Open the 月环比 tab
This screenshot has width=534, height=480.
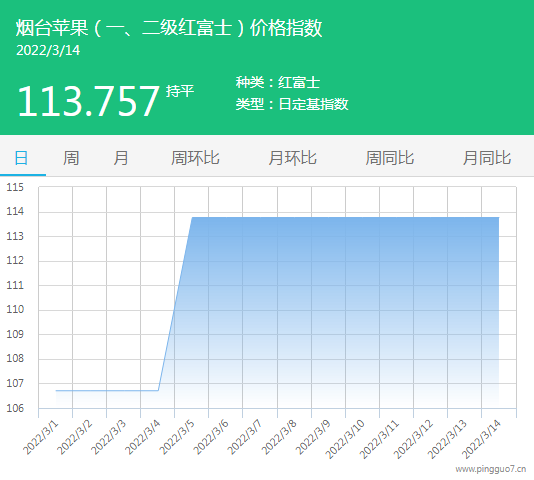293,158
